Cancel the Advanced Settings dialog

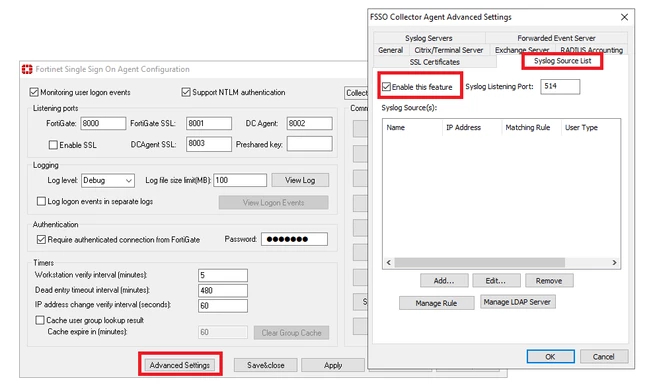(604, 356)
